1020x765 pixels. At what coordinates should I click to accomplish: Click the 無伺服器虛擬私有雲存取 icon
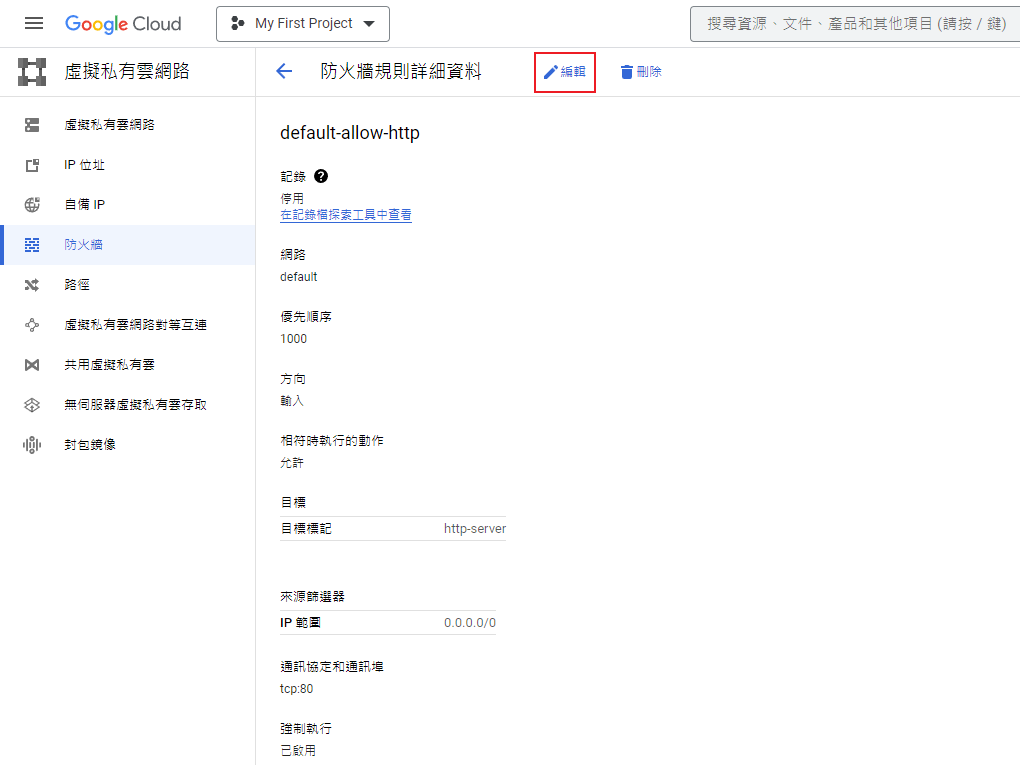tap(33, 404)
